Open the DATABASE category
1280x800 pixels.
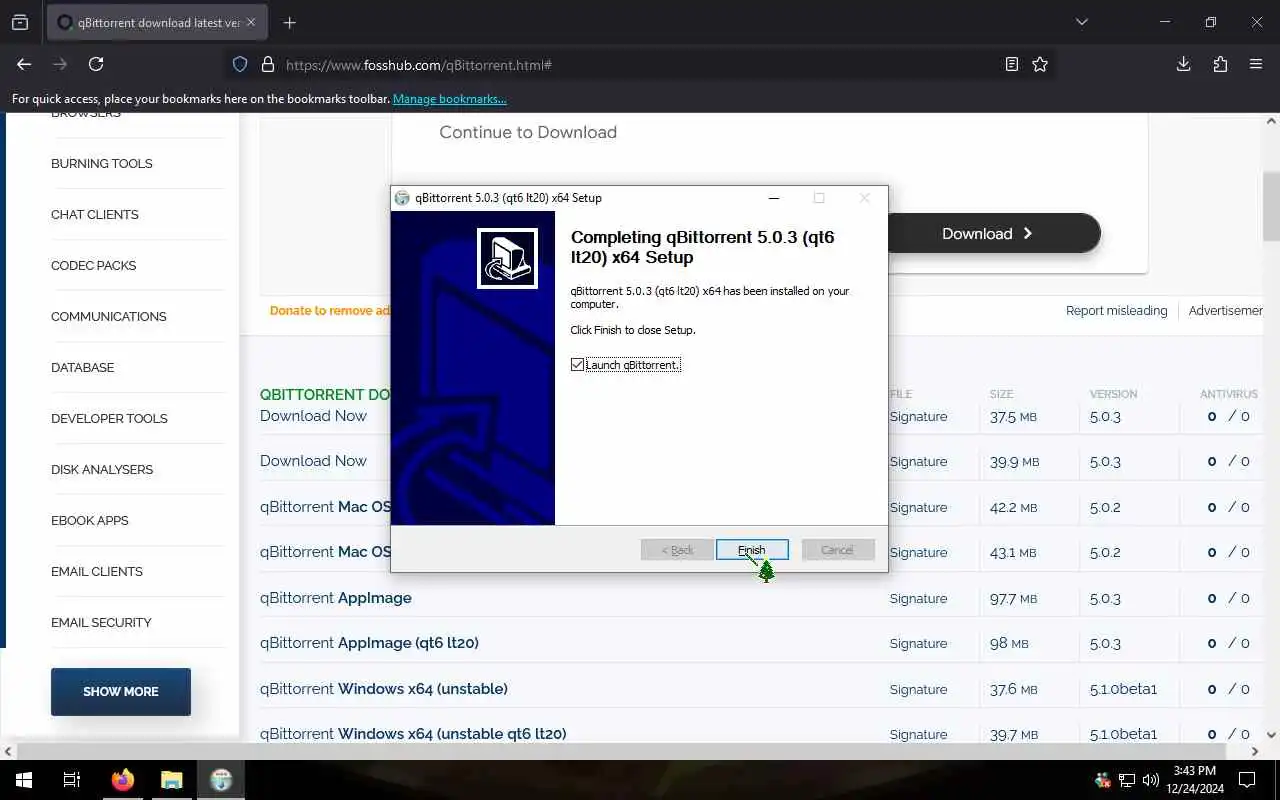(83, 367)
